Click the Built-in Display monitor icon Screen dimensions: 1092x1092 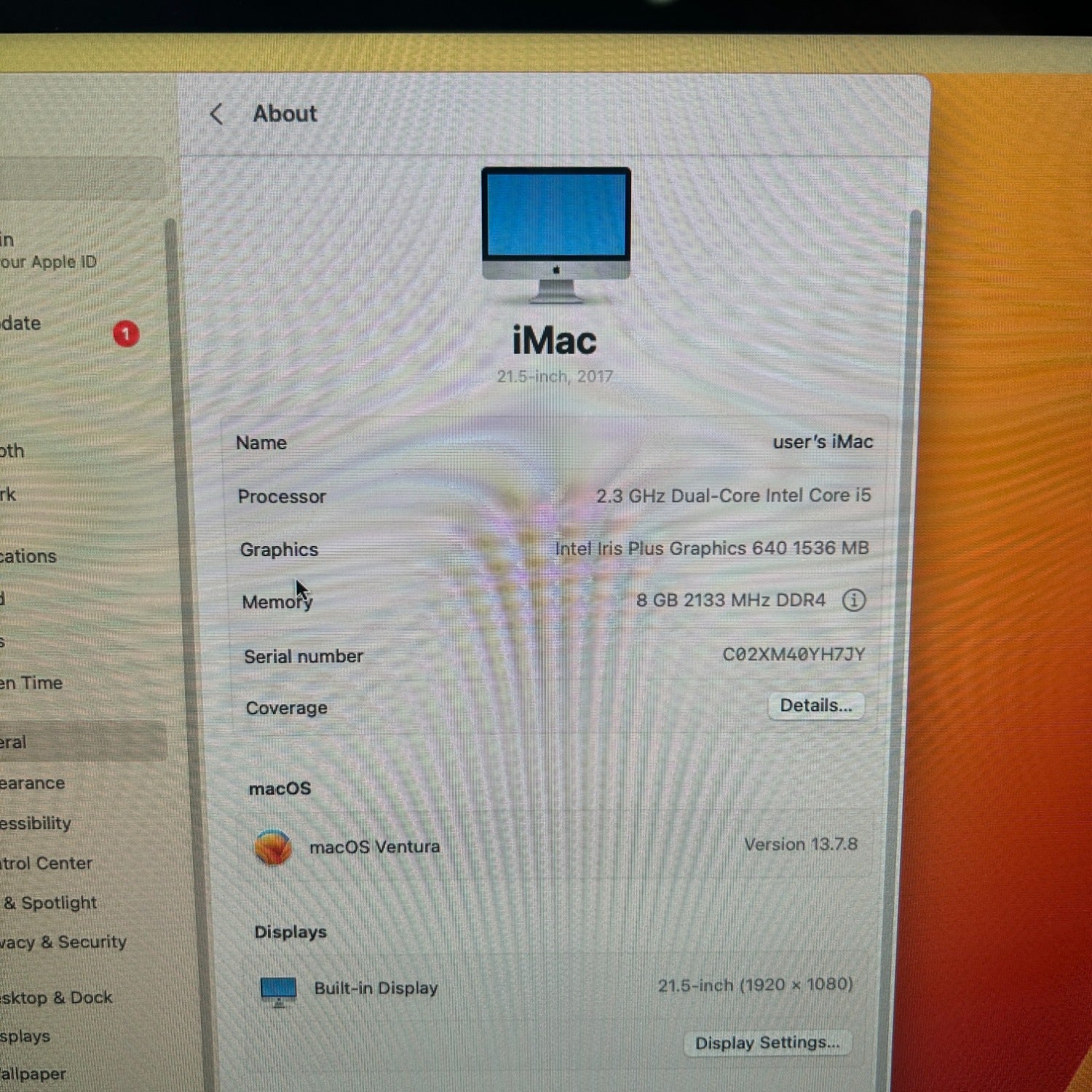[x=278, y=992]
